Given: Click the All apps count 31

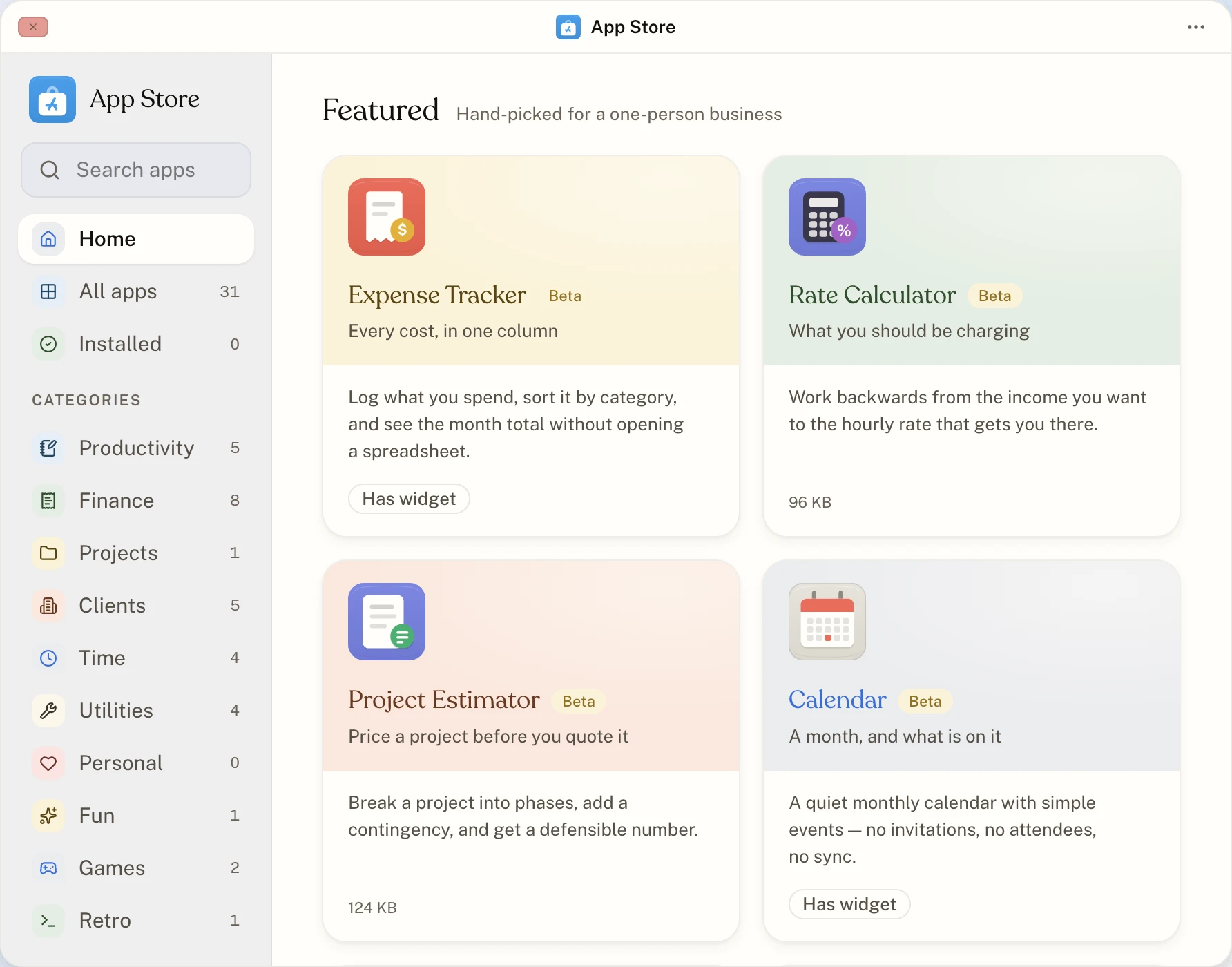Looking at the screenshot, I should pos(229,291).
